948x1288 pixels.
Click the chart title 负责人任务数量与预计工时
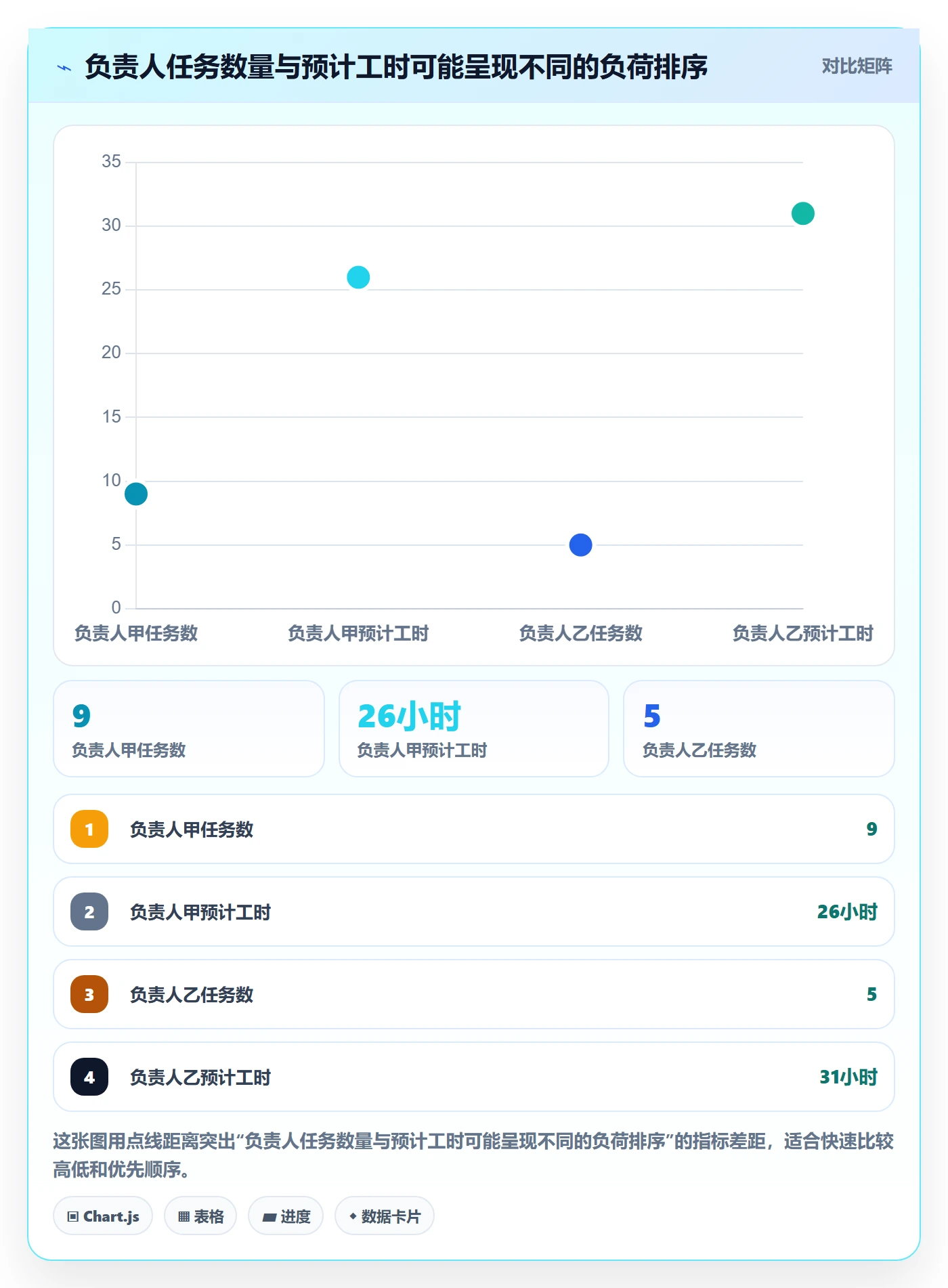pos(396,67)
